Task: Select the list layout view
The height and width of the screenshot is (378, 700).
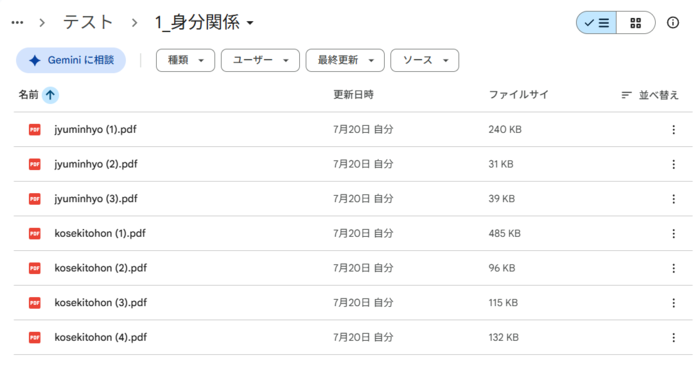Action: (x=596, y=23)
